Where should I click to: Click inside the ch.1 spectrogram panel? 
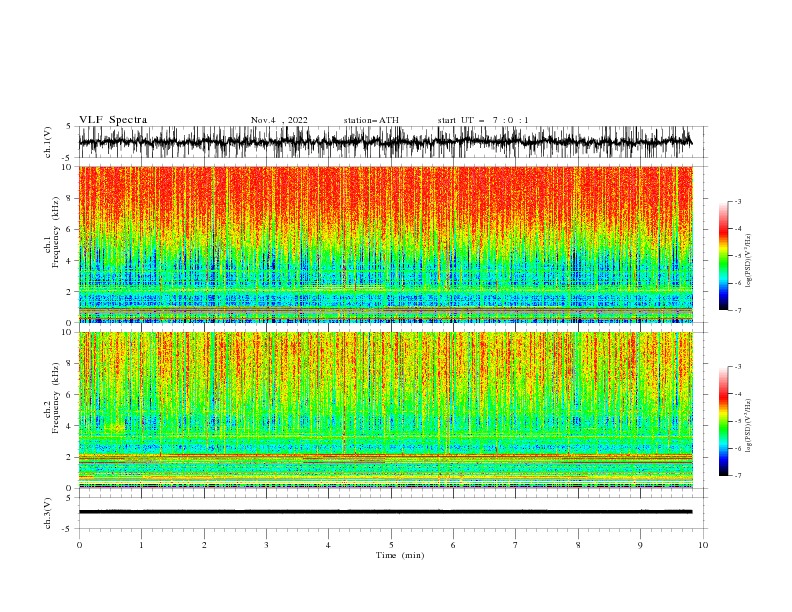[x=385, y=244]
